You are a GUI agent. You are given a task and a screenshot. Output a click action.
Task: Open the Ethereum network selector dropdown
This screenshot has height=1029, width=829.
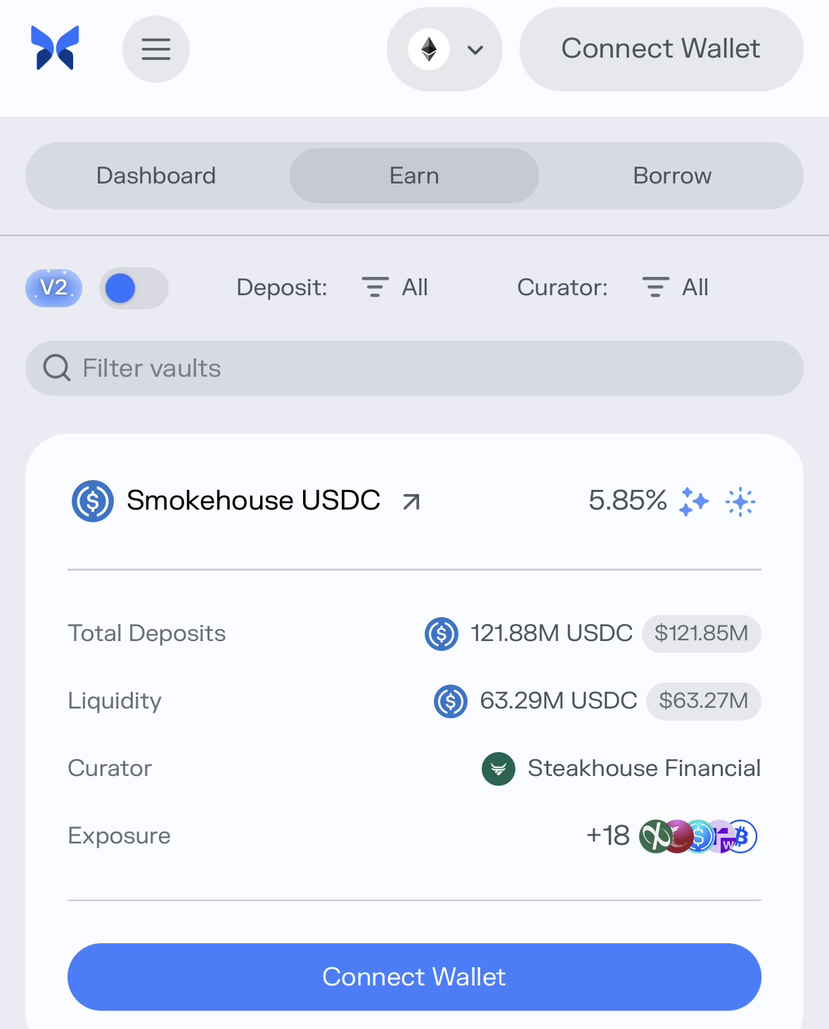click(x=445, y=50)
